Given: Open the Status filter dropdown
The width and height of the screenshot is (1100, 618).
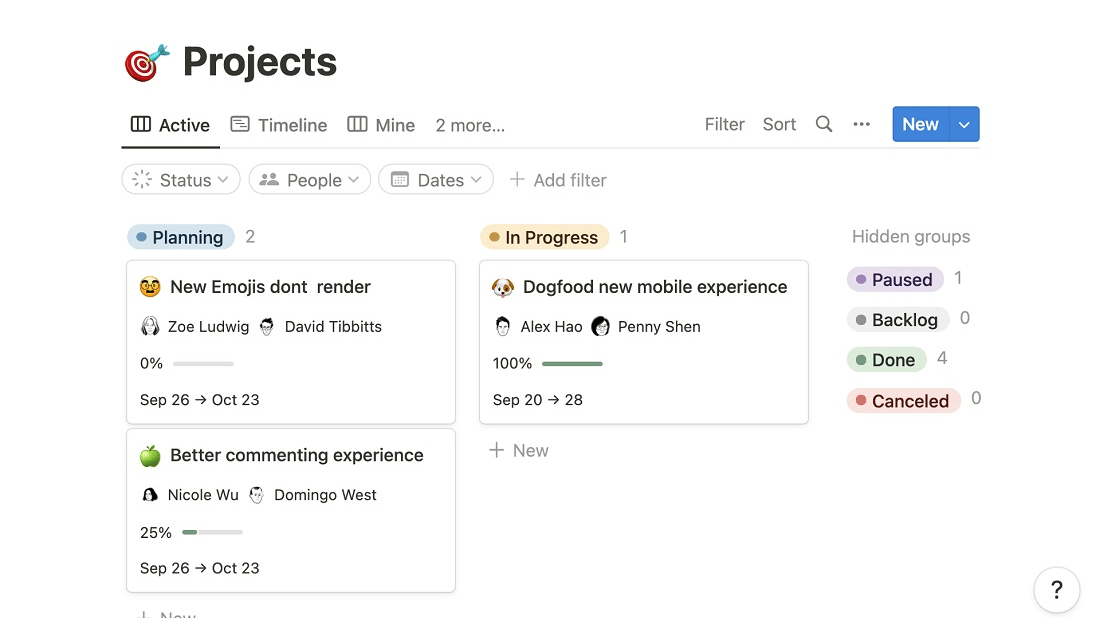Looking at the screenshot, I should (x=180, y=180).
